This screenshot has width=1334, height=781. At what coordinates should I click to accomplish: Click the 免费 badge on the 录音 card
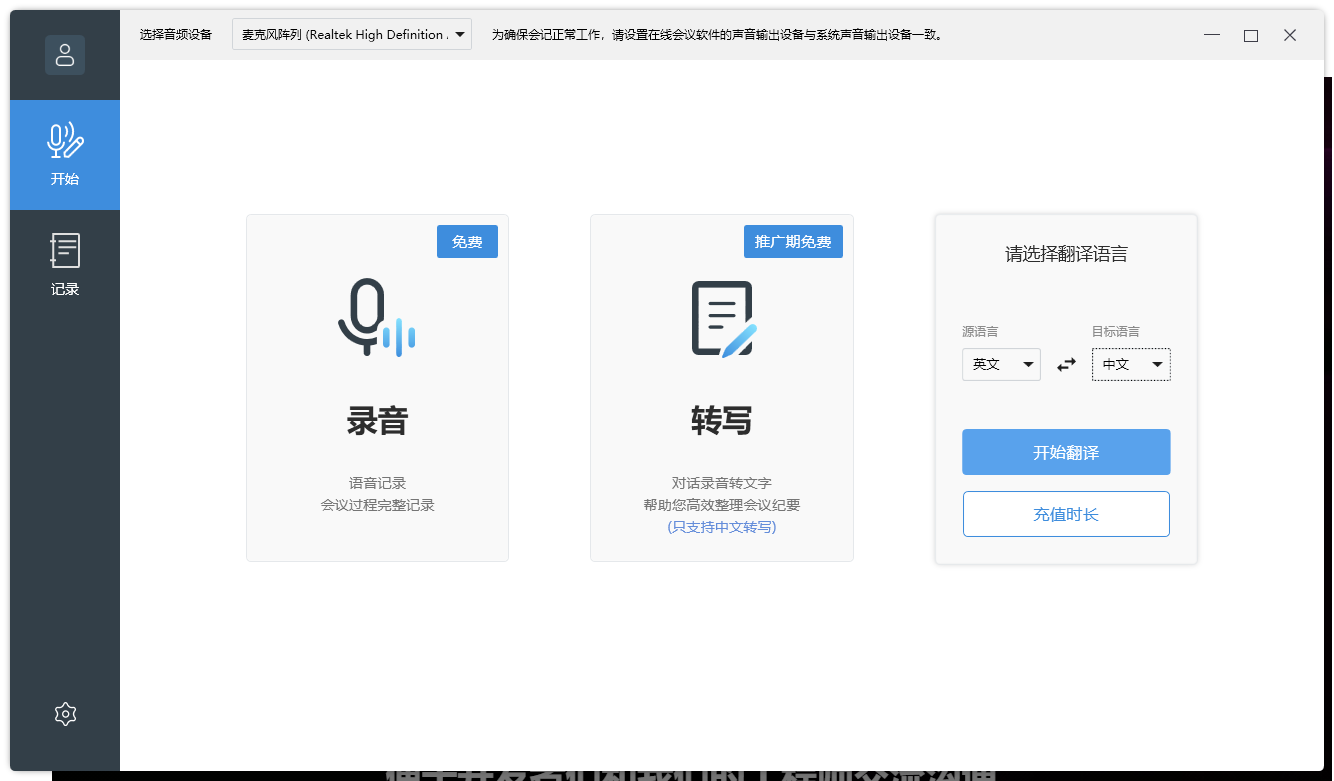[467, 241]
